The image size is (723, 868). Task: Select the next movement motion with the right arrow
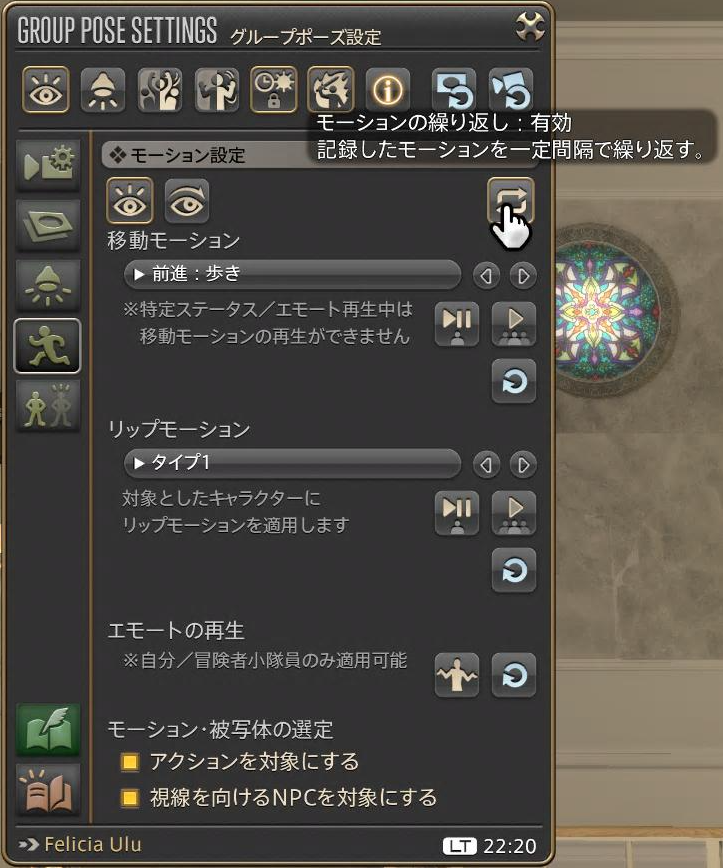click(523, 275)
